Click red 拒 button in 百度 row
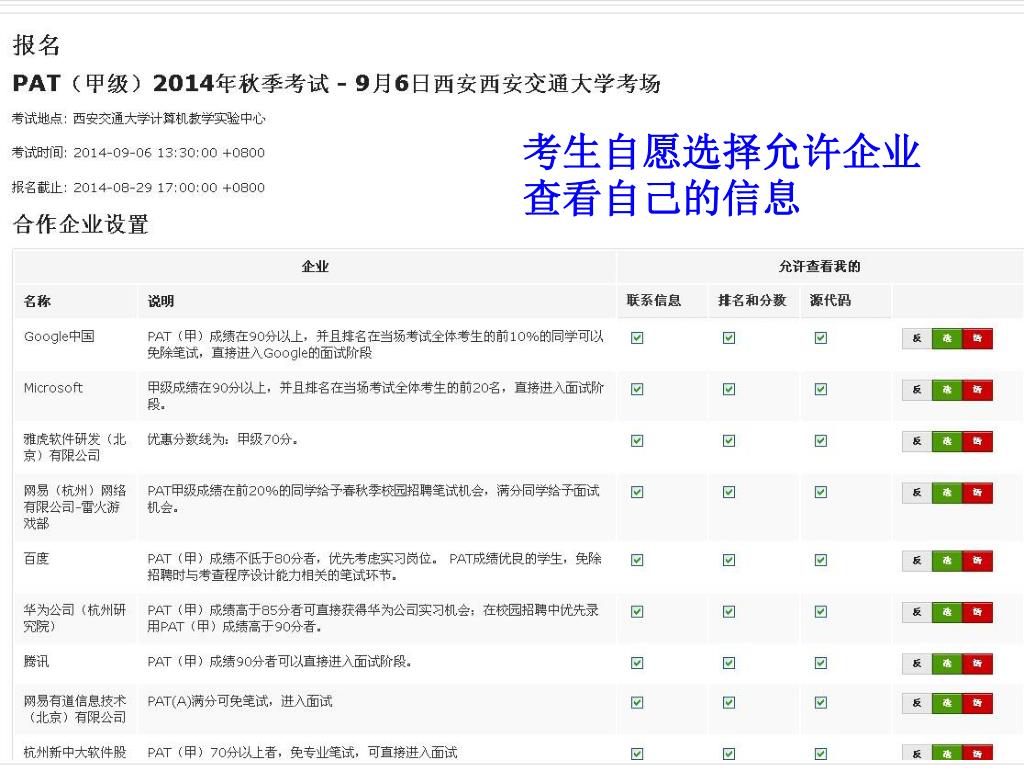Viewport: 1024px width, 768px height. [977, 561]
